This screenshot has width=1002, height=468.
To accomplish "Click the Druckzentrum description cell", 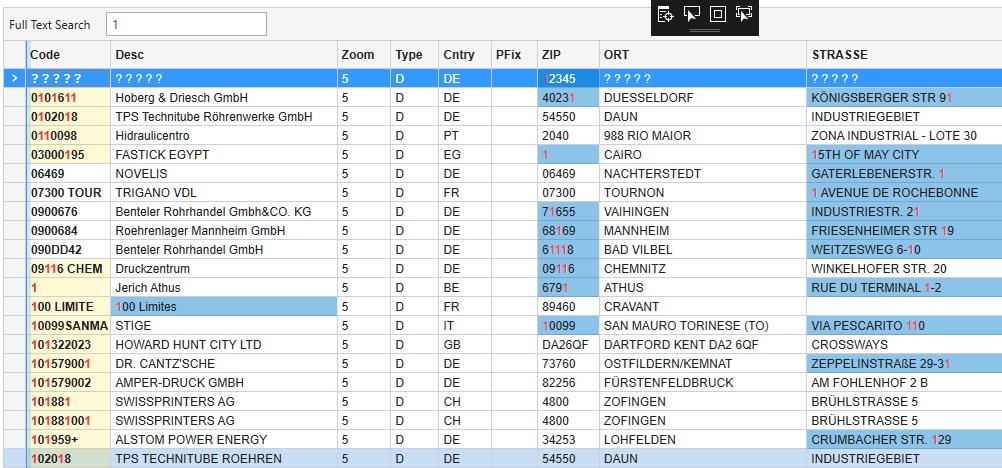I will point(224,269).
